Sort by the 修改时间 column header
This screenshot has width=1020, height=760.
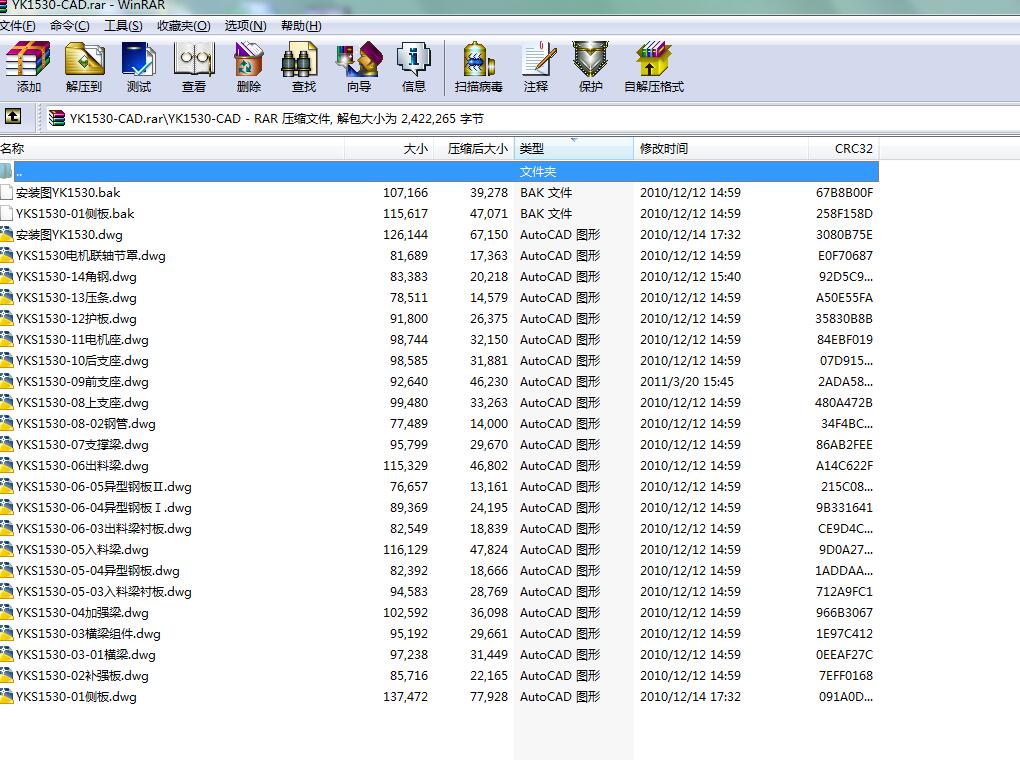pos(721,148)
